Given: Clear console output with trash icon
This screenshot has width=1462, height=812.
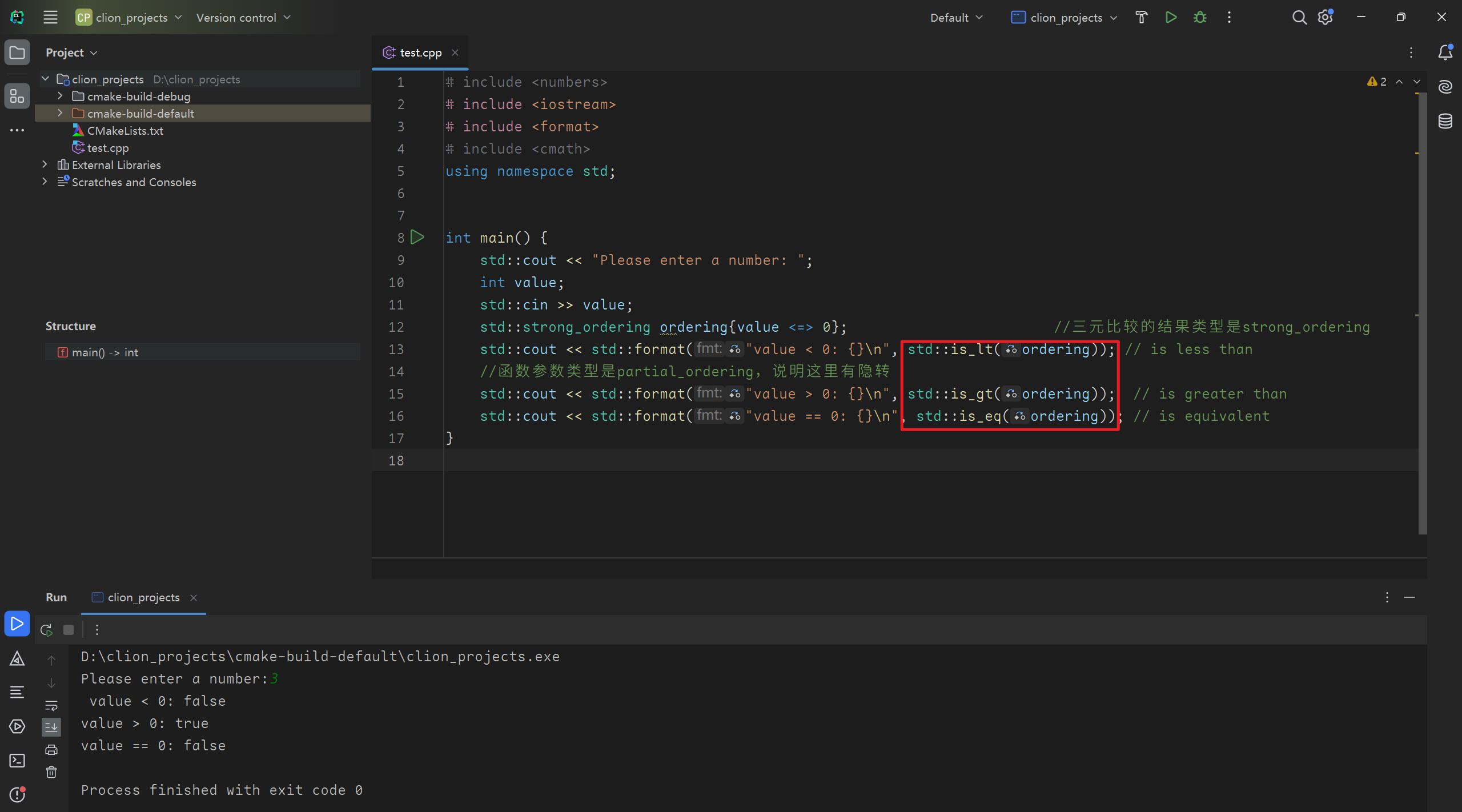Looking at the screenshot, I should (x=51, y=772).
